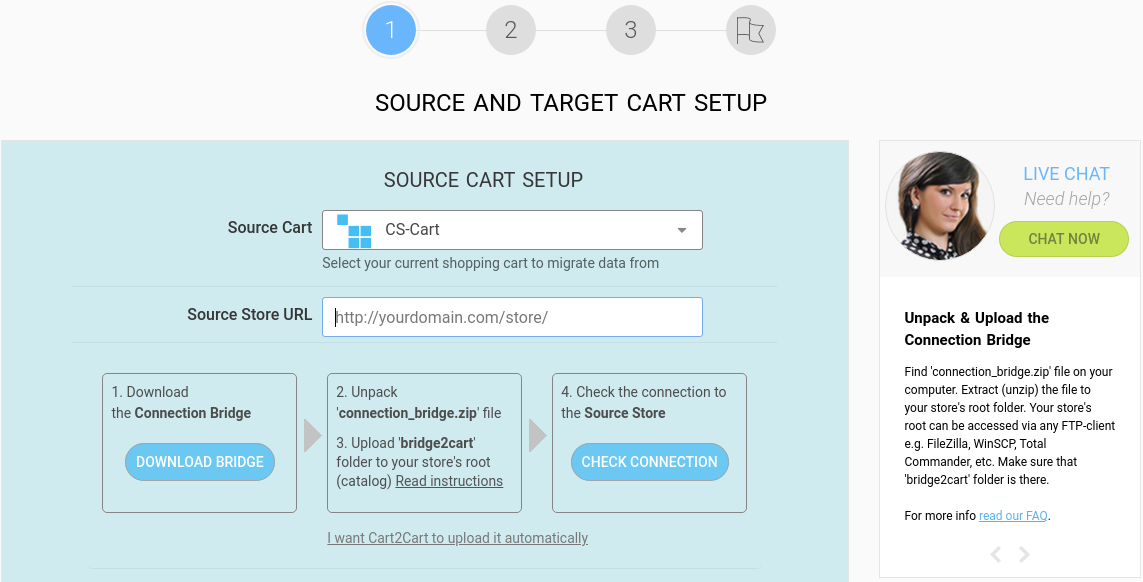Open the 'read our FAQ' link
1143x582 pixels.
pos(1013,516)
